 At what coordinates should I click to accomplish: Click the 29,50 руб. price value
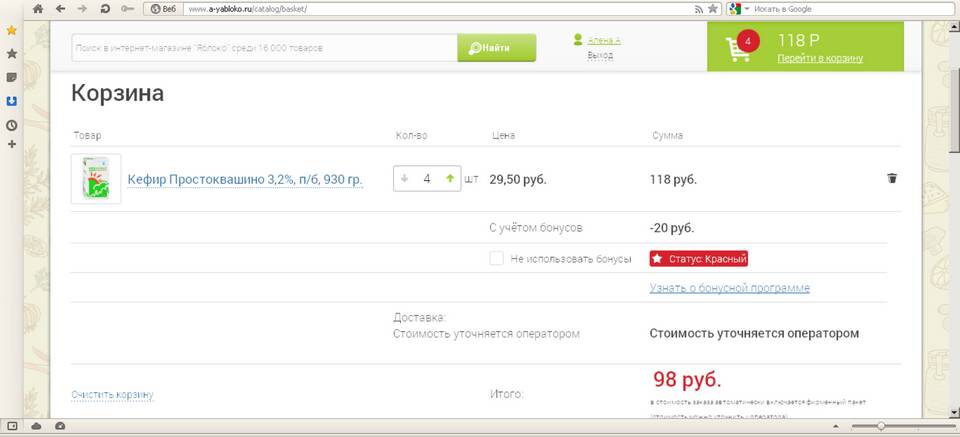click(x=518, y=180)
